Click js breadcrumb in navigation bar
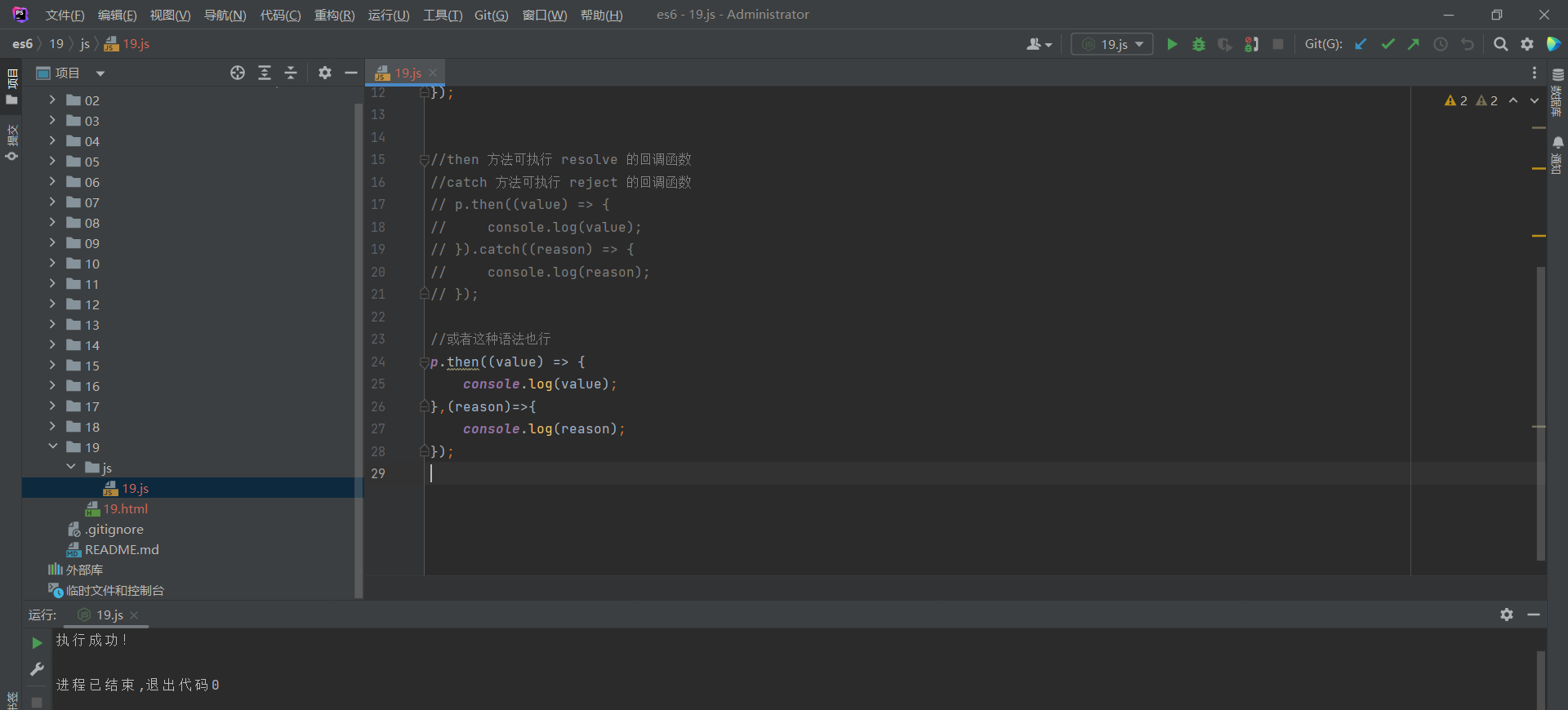Image resolution: width=1568 pixels, height=710 pixels. [x=85, y=44]
